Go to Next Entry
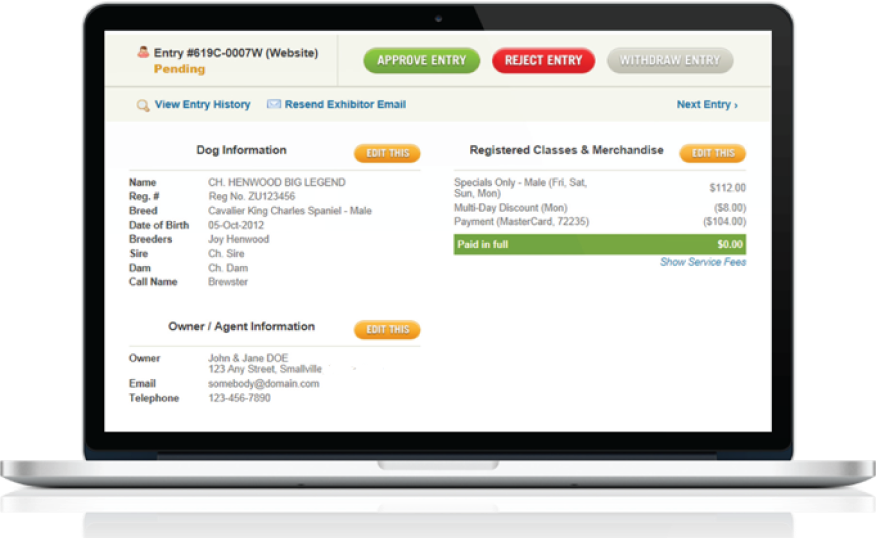 click(707, 105)
